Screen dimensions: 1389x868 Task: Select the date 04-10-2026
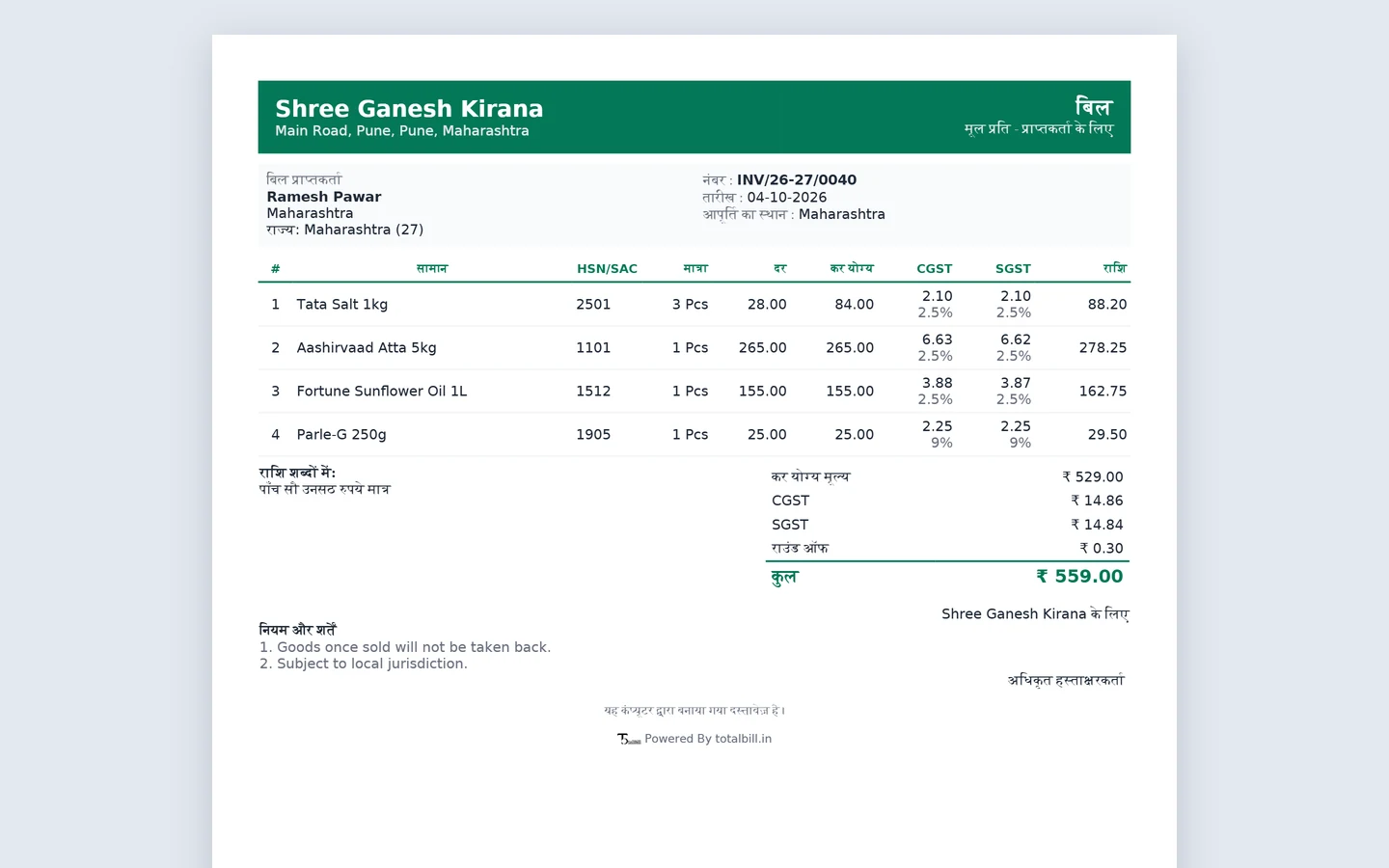point(787,197)
